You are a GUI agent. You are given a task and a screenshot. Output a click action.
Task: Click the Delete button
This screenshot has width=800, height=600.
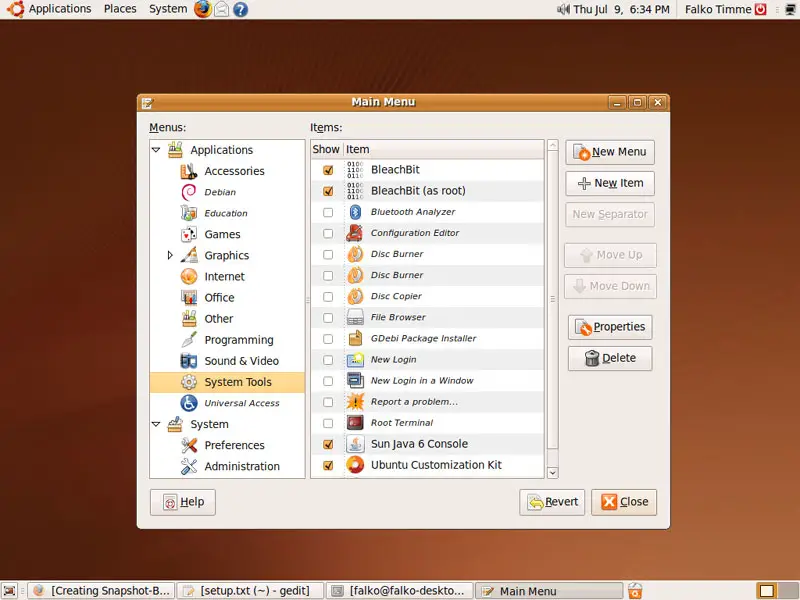[x=610, y=358]
